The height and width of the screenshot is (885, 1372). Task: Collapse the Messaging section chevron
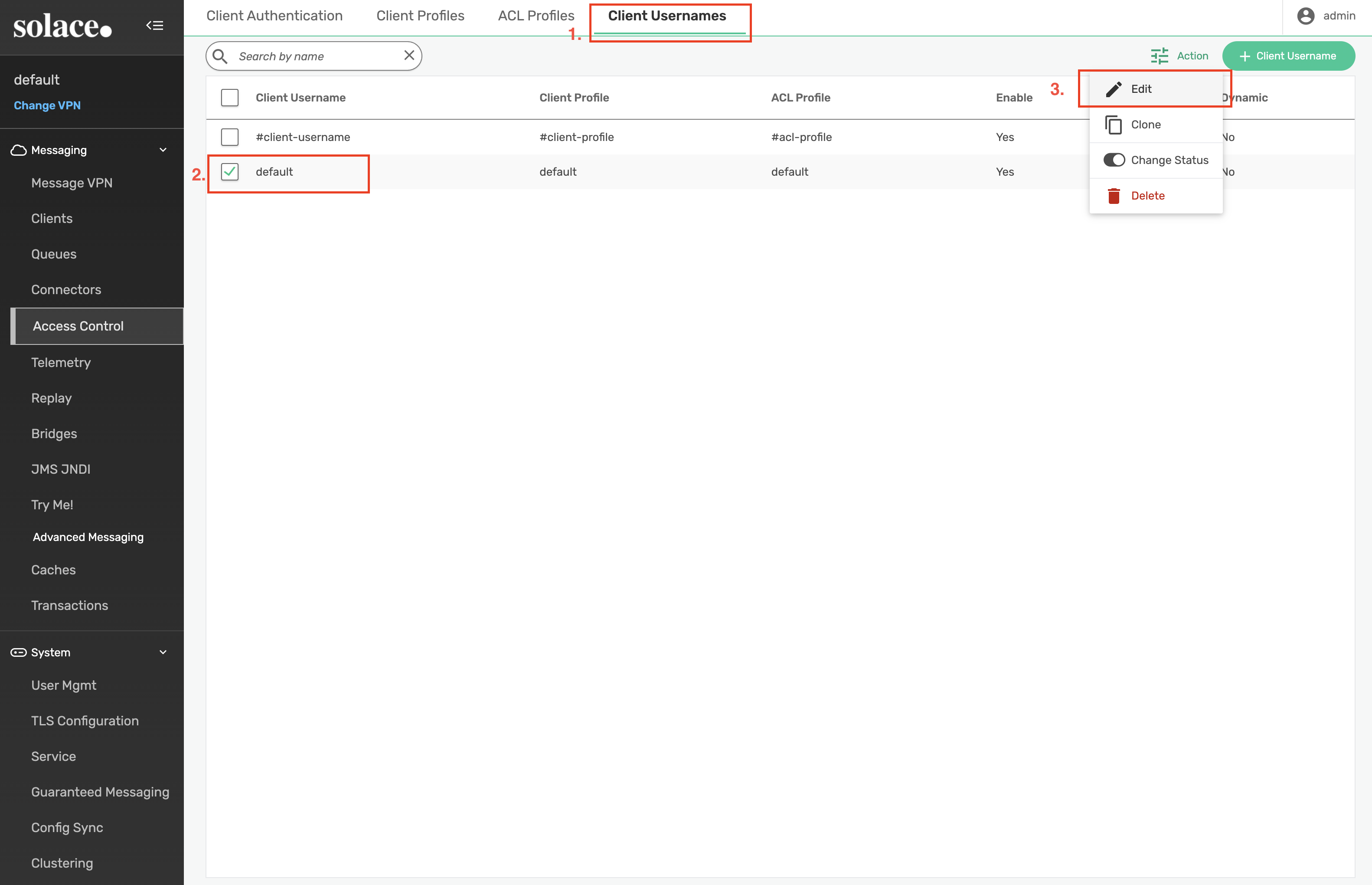(x=163, y=150)
